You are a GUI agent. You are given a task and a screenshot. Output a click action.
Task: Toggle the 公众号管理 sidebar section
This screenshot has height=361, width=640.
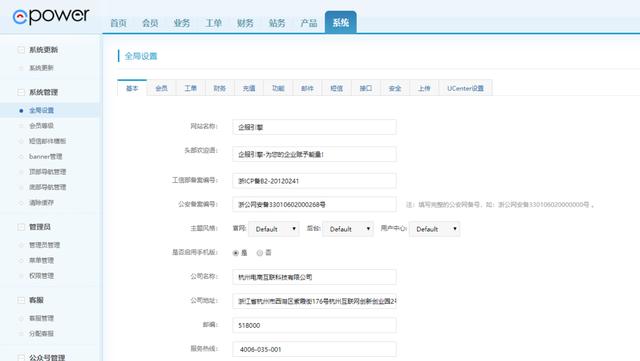[x=41, y=358]
